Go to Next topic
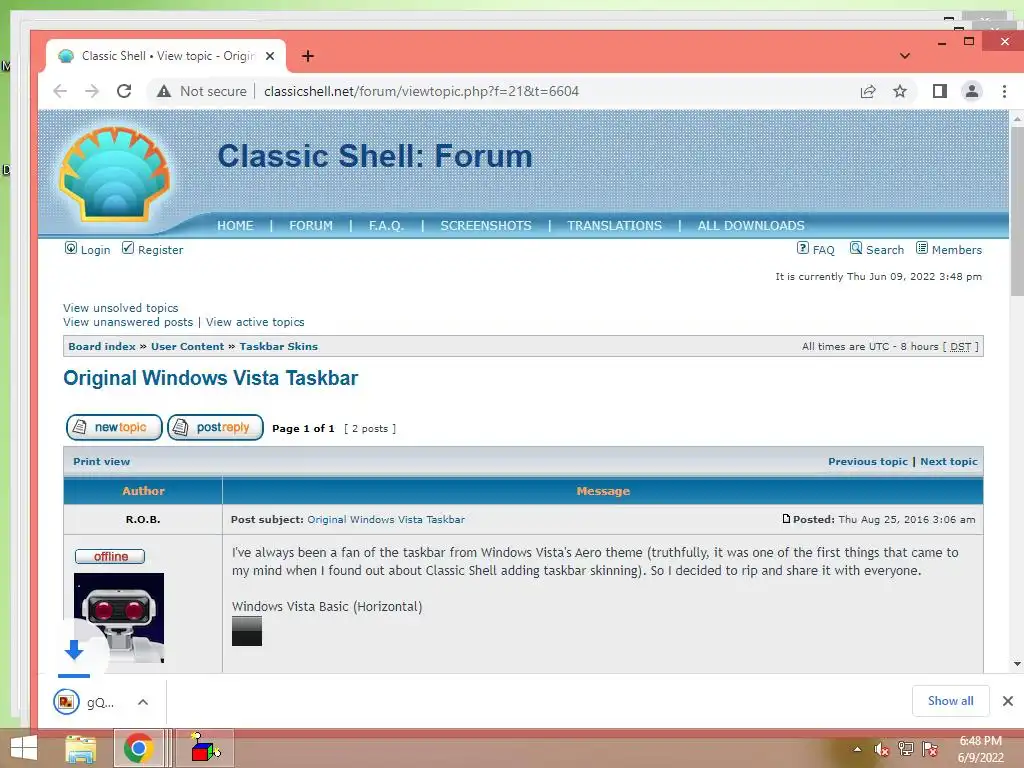Image resolution: width=1024 pixels, height=768 pixels. tap(949, 461)
